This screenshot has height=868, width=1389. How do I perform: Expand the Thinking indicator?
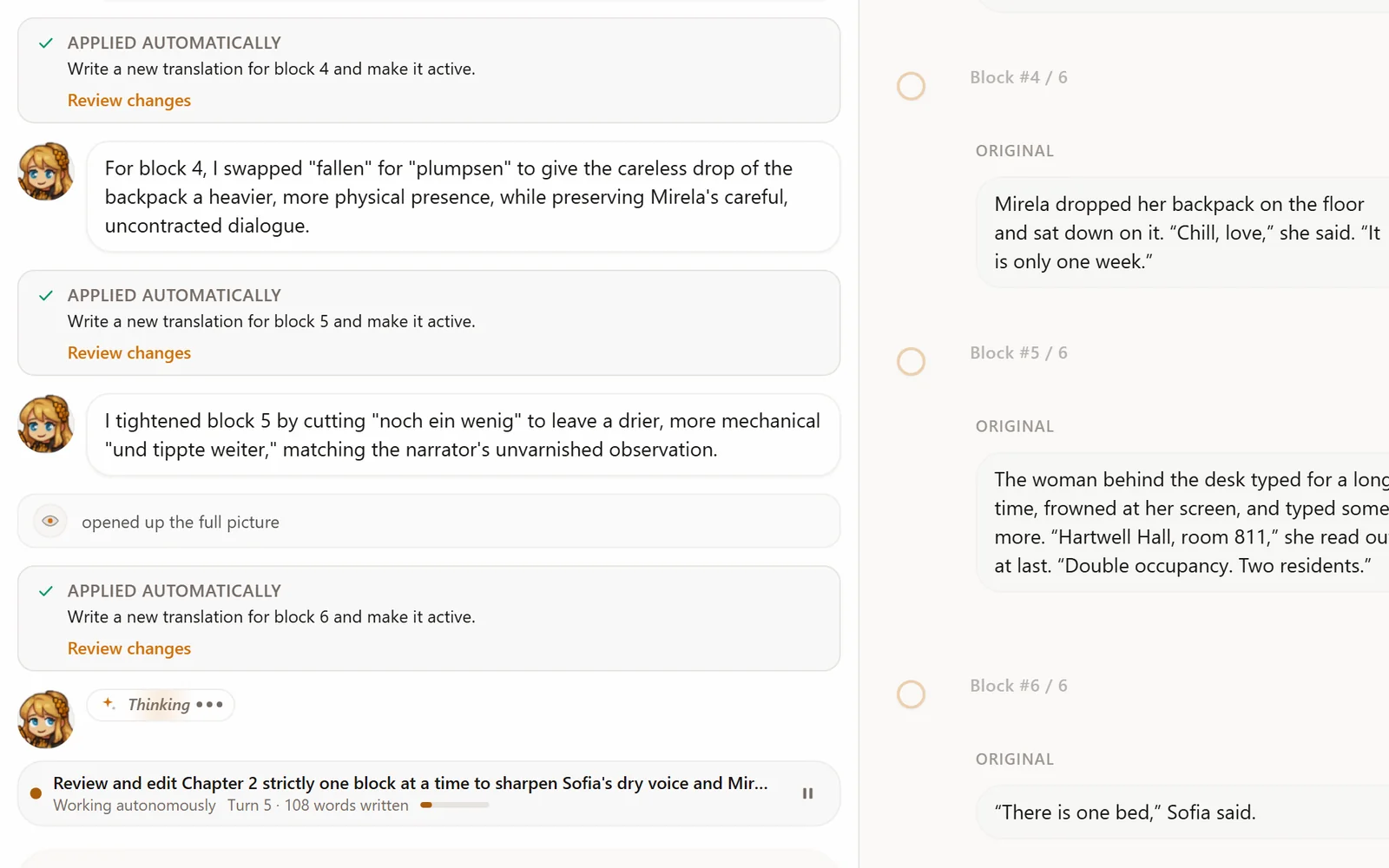coord(161,705)
